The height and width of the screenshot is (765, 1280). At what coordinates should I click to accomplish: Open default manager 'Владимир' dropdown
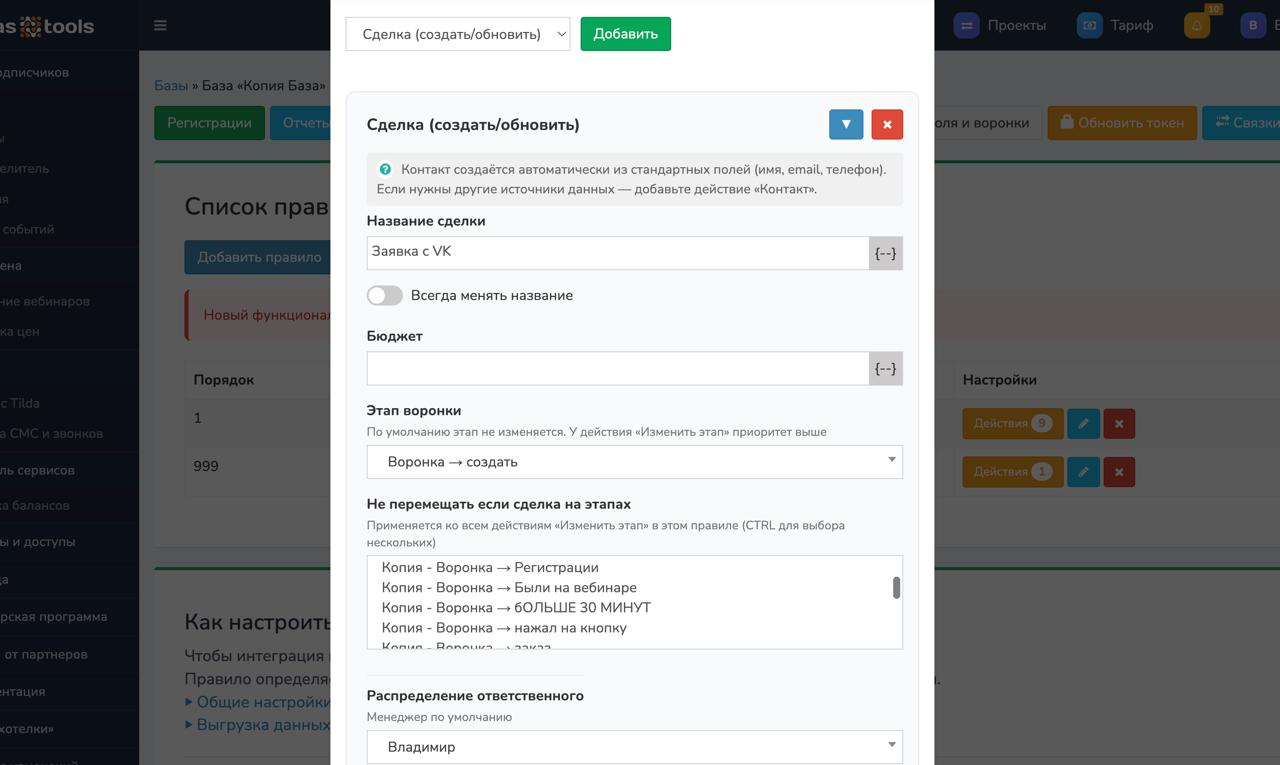[x=634, y=747]
